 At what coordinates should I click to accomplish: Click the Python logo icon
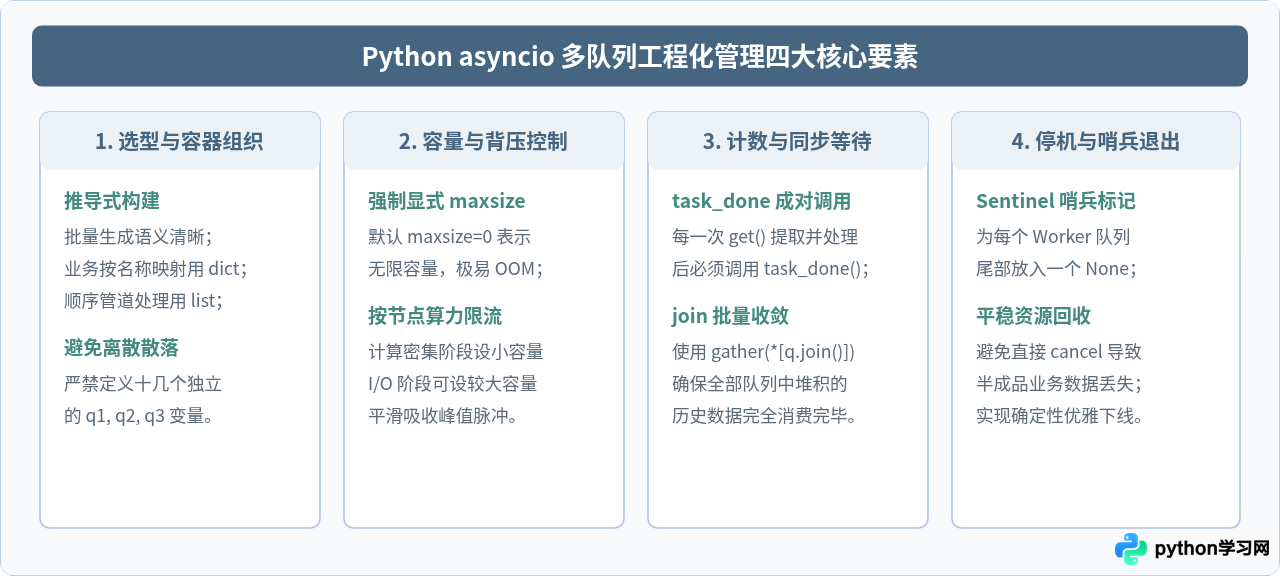pos(1131,549)
